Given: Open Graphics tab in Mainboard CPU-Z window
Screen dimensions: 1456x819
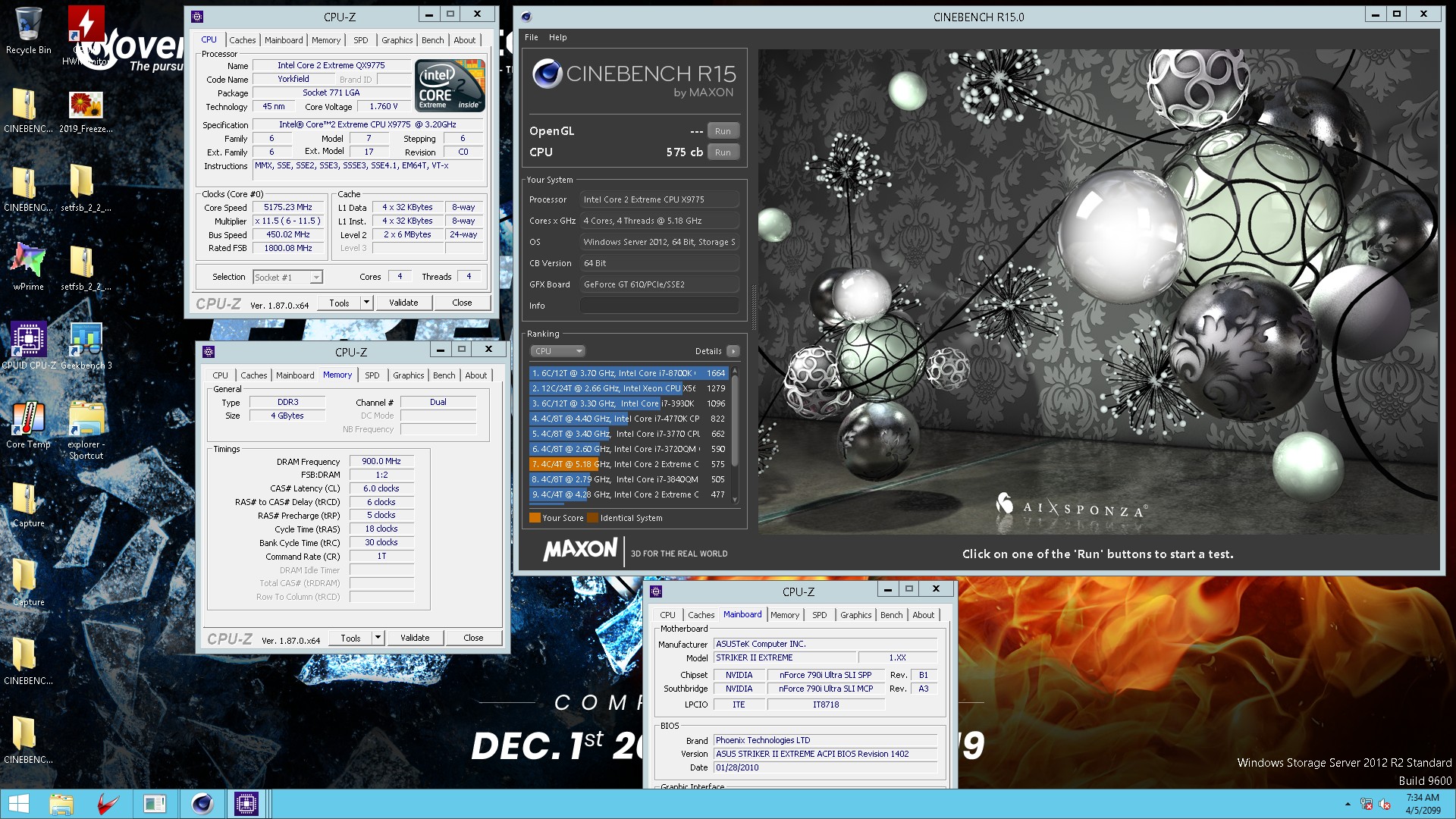Looking at the screenshot, I should coord(855,615).
